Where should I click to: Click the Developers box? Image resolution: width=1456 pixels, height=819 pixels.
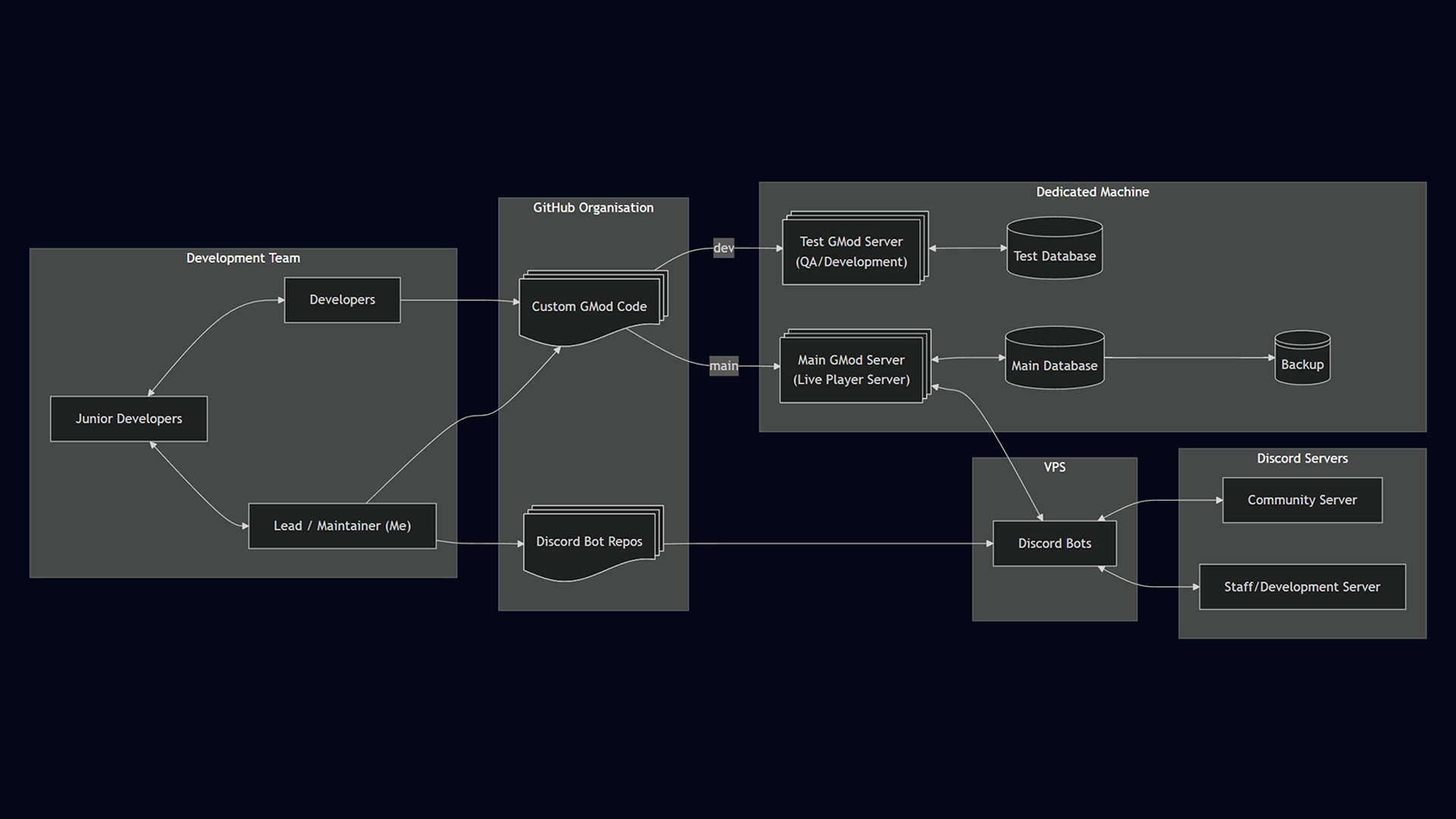(x=342, y=300)
